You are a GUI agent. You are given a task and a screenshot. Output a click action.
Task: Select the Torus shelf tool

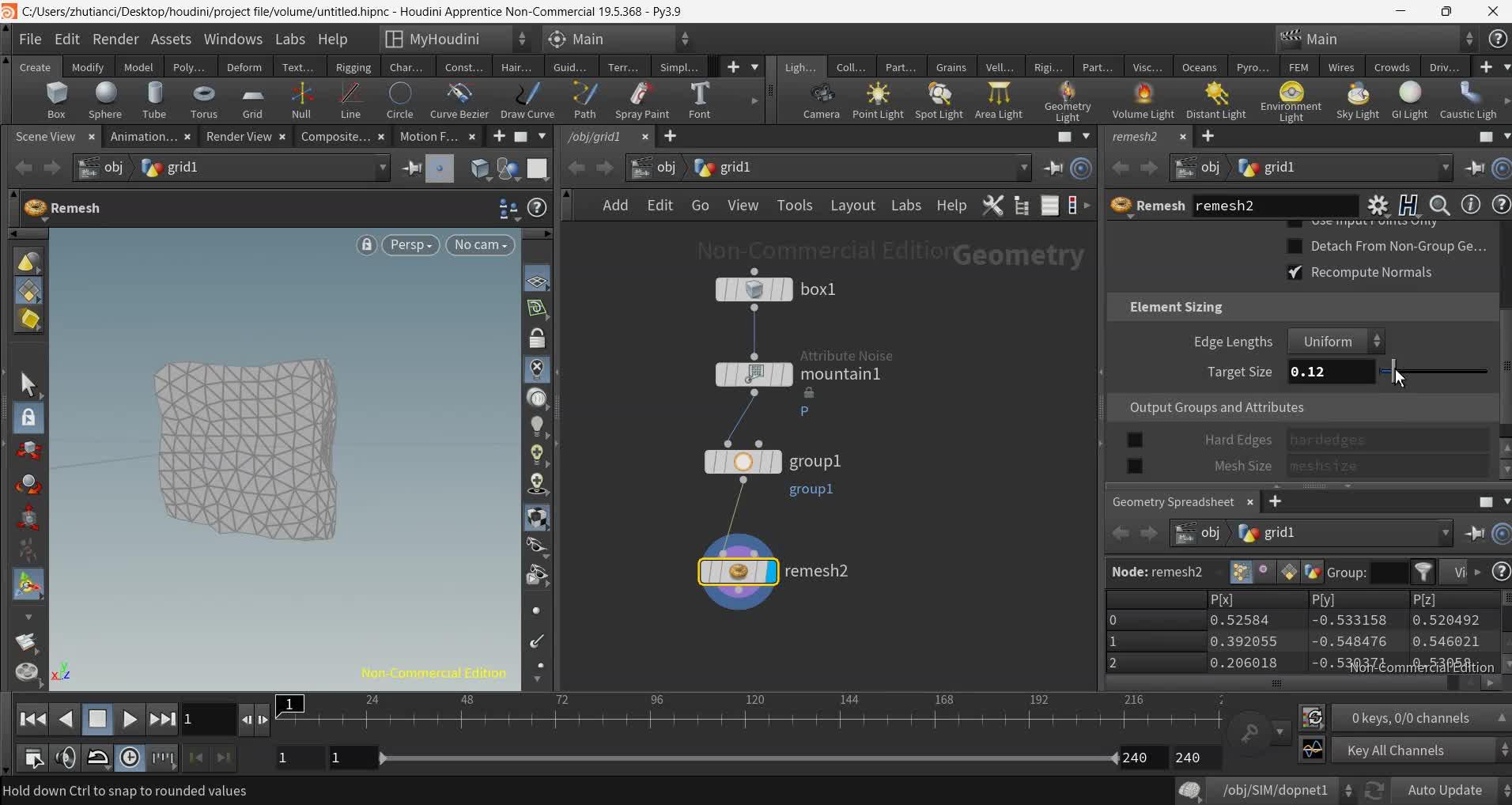coord(203,100)
